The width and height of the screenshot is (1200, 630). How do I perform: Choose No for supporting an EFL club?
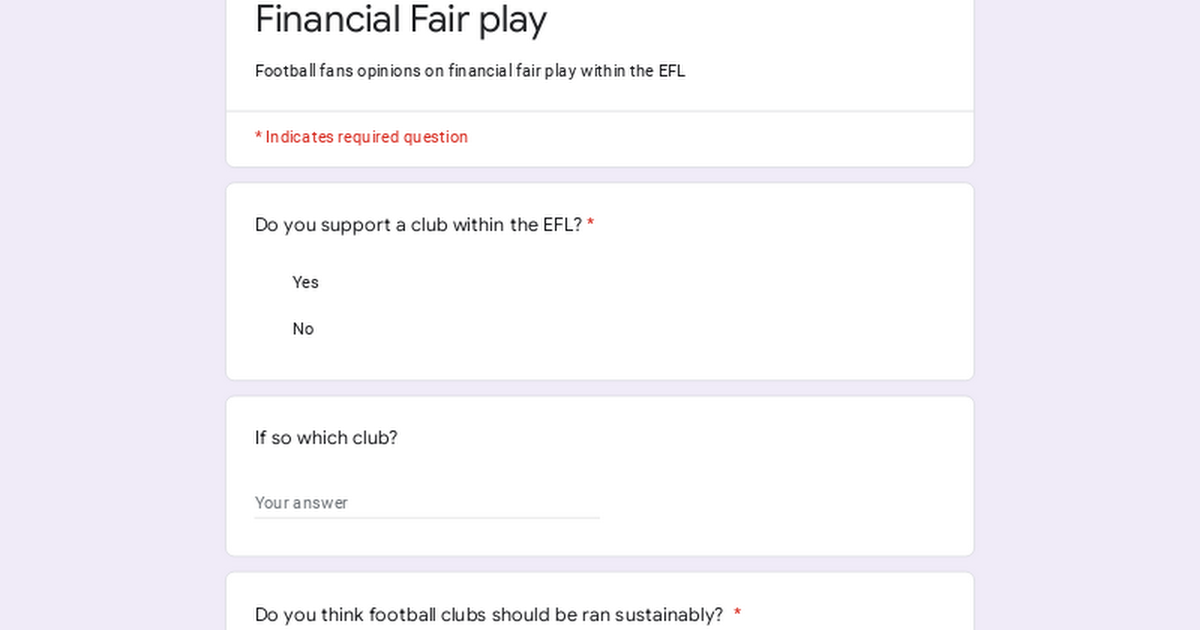[303, 329]
